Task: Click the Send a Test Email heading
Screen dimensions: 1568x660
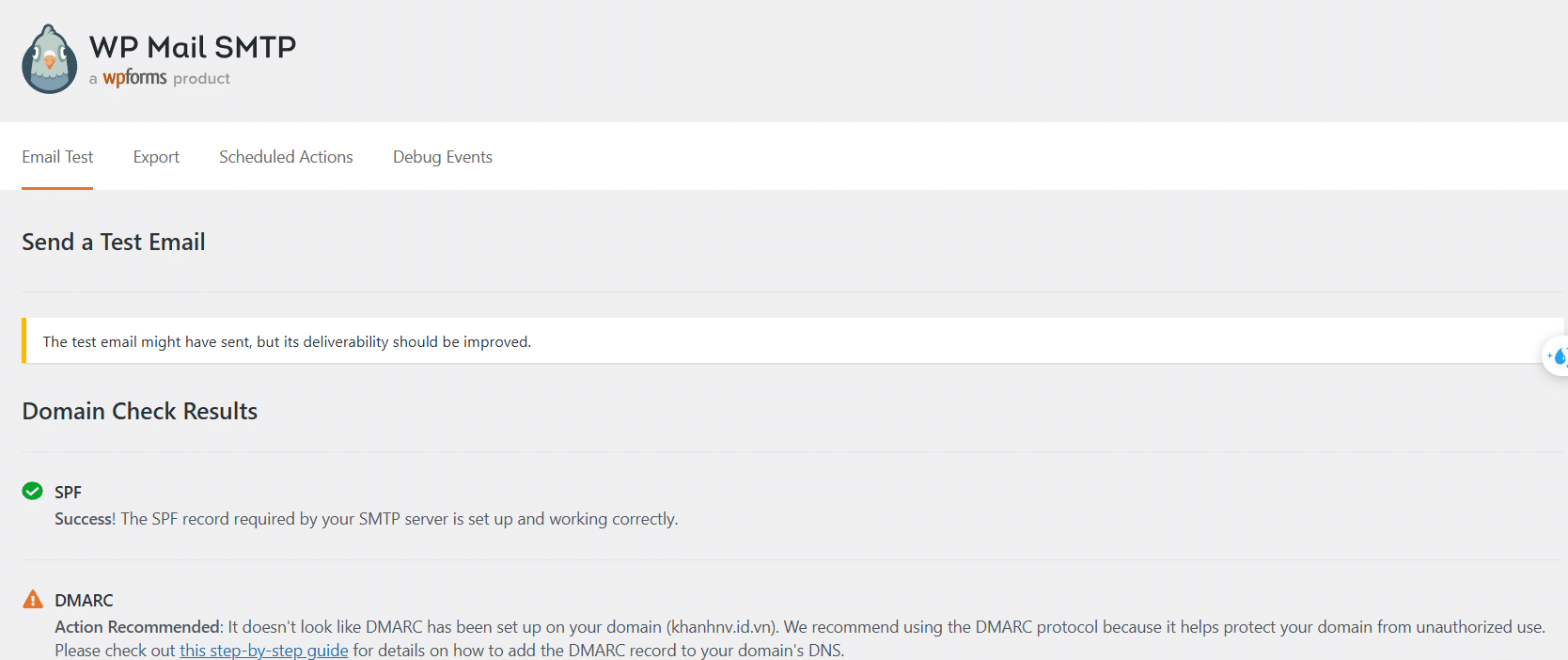Action: click(114, 243)
